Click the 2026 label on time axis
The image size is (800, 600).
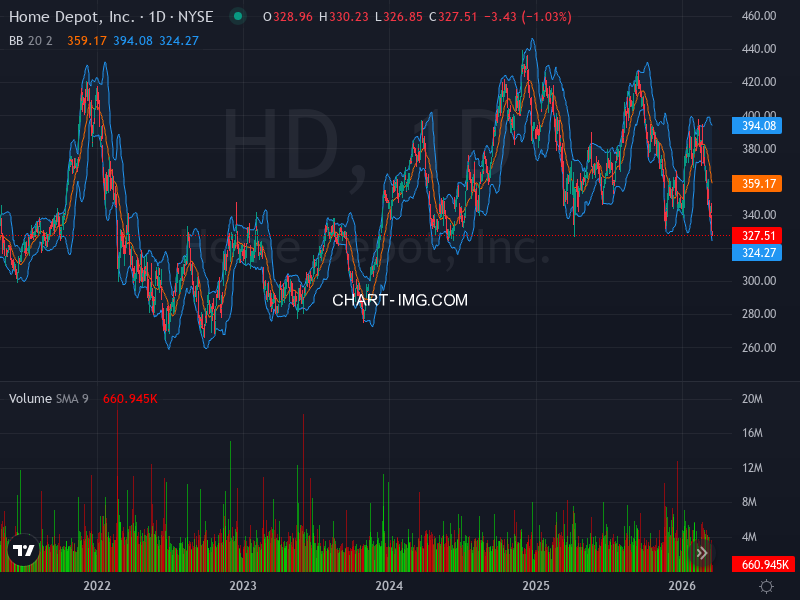(682, 586)
